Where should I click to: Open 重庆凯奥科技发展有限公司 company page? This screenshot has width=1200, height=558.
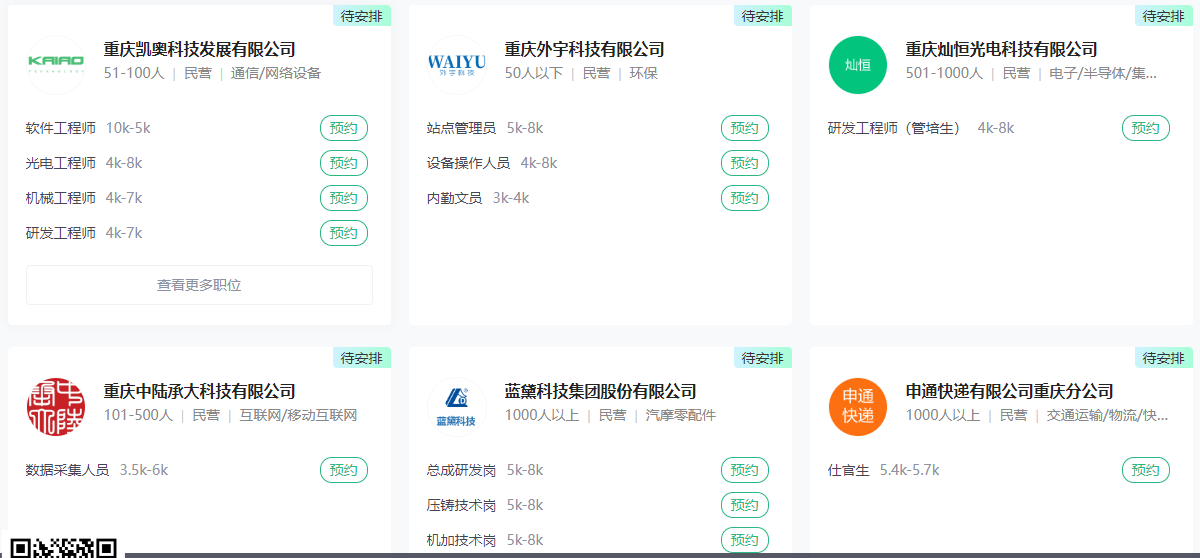[200, 49]
